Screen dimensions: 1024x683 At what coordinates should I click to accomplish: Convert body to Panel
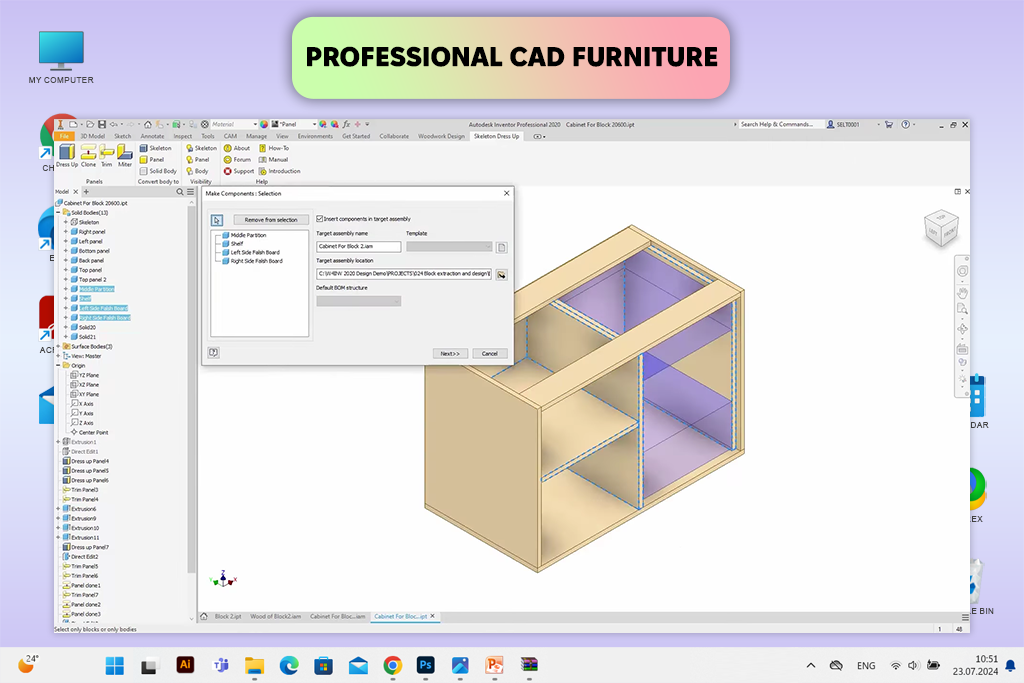[152, 159]
